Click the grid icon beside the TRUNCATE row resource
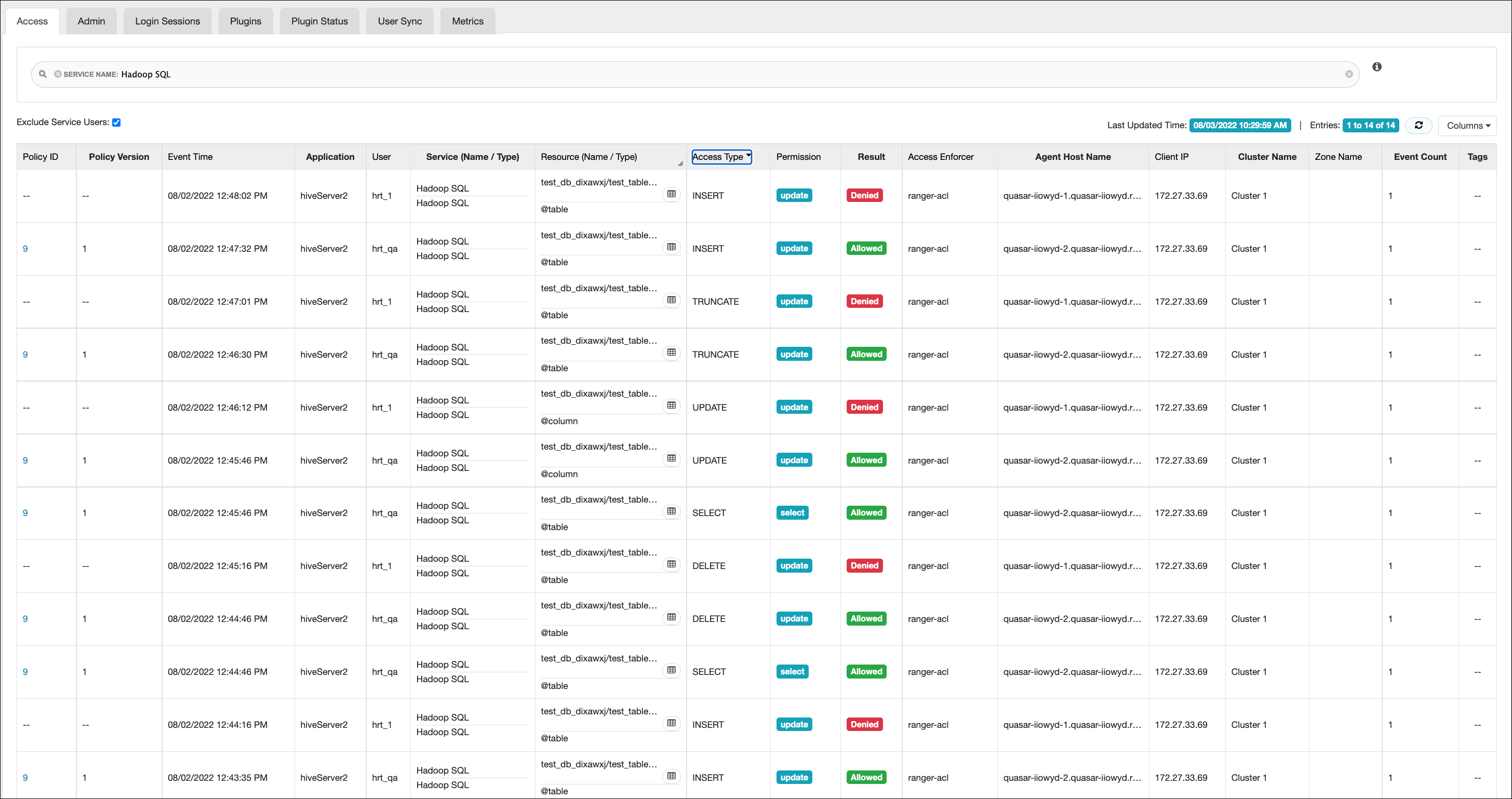1512x799 pixels. [x=672, y=300]
